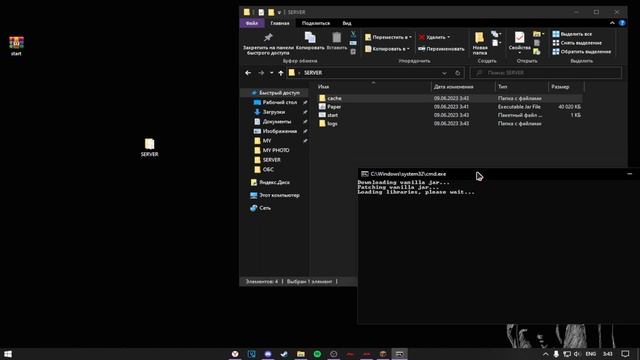Select the Paper jar file
Image resolution: width=640 pixels, height=360 pixels.
(x=450, y=107)
